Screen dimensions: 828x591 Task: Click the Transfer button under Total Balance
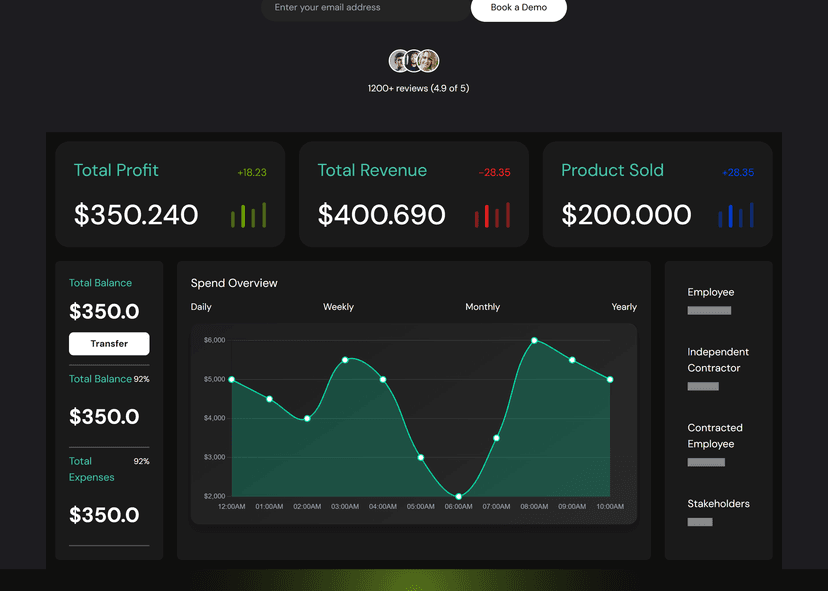click(x=109, y=344)
